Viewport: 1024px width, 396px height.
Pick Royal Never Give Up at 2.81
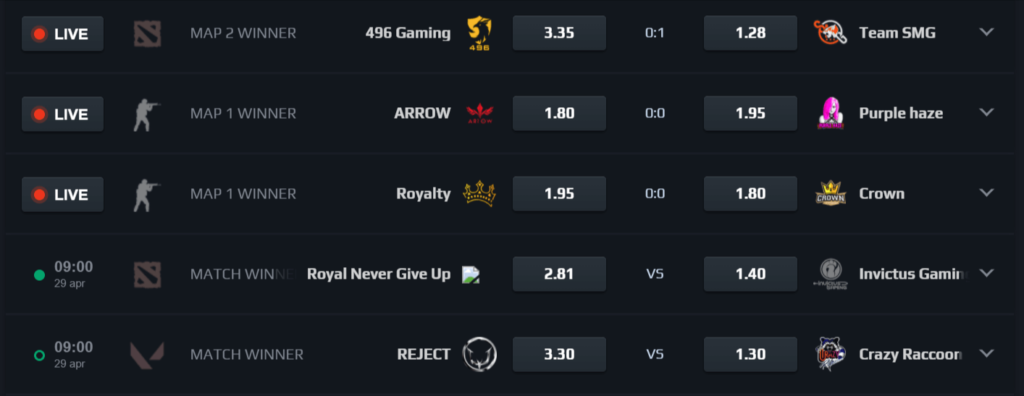tap(559, 274)
